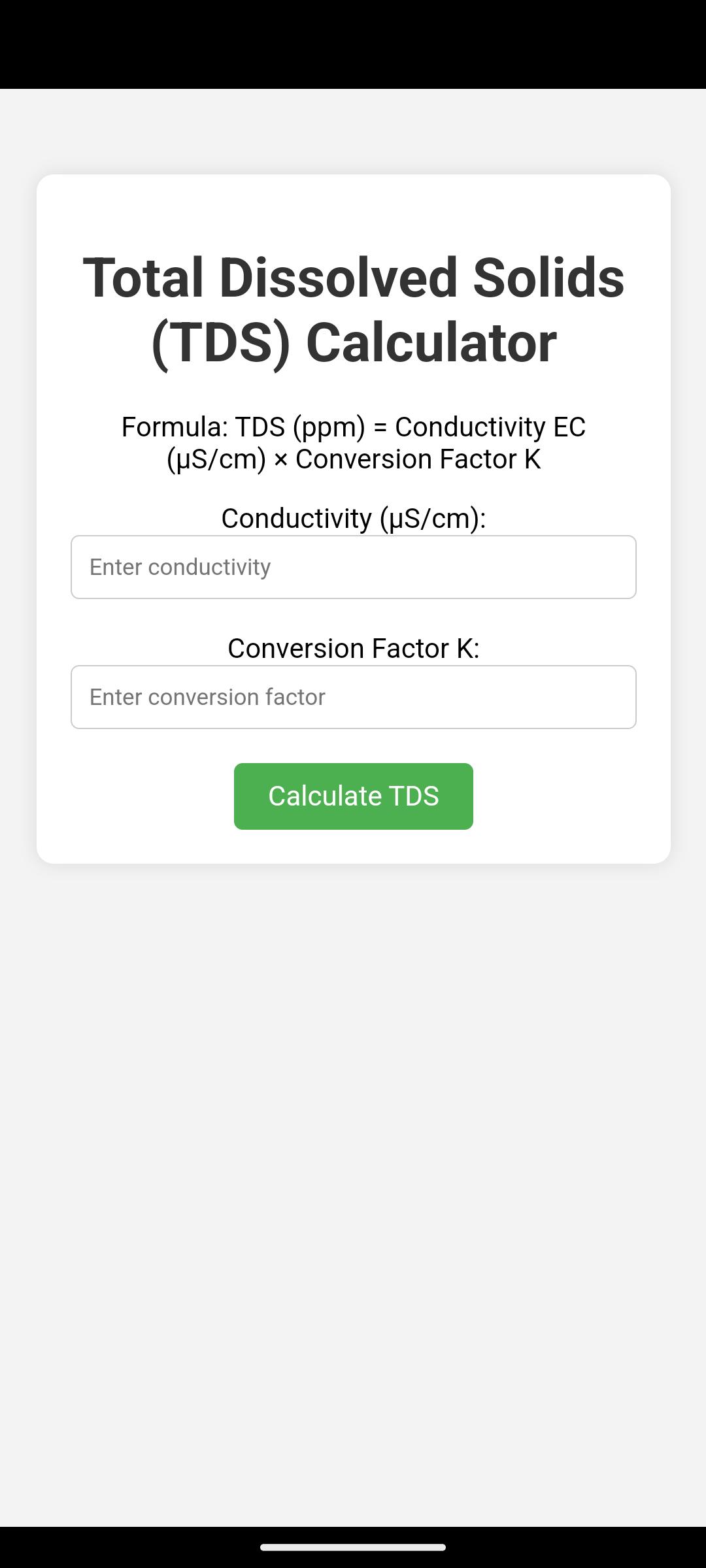Focus the Enter conductivity input field
706x1568 pixels.
(353, 567)
